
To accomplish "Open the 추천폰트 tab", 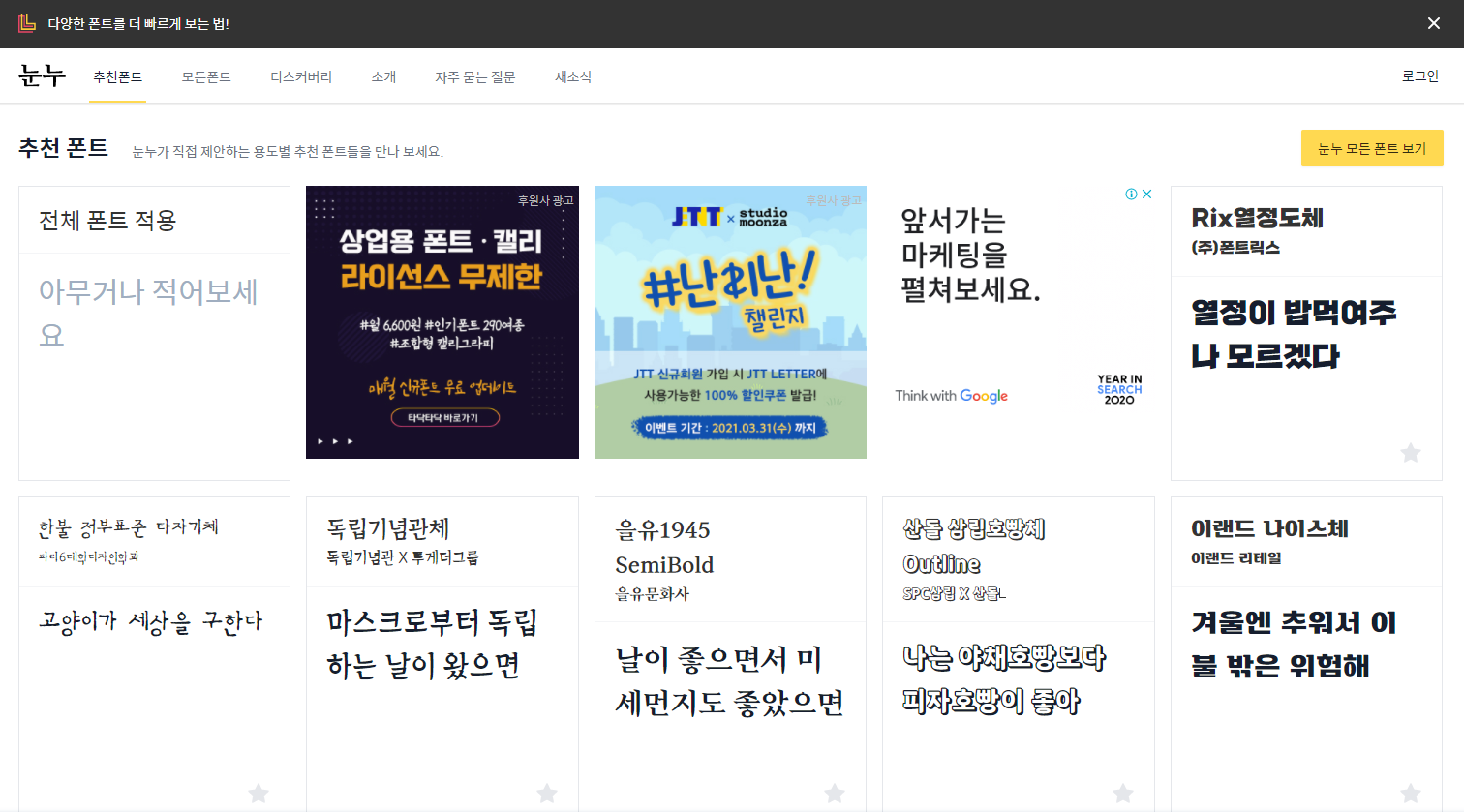I will coord(117,76).
